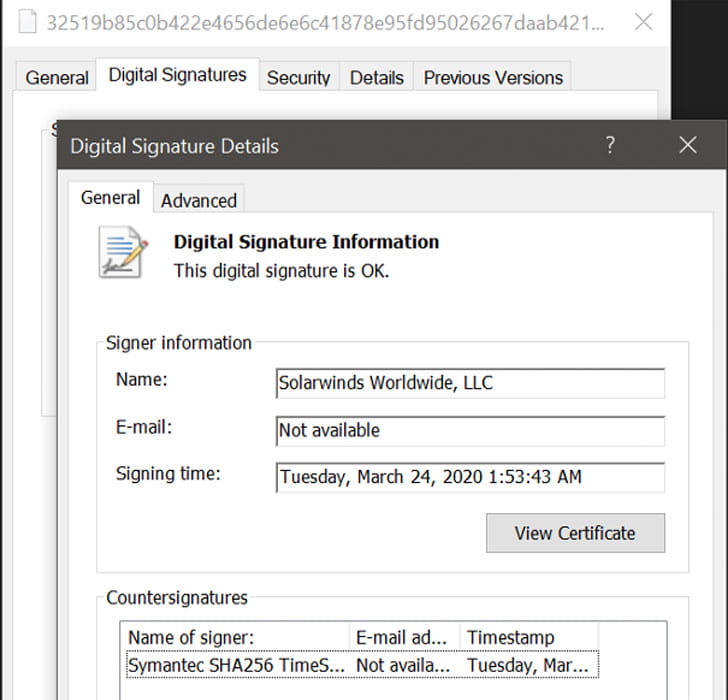Go to the Previous Versions tab

click(x=493, y=78)
